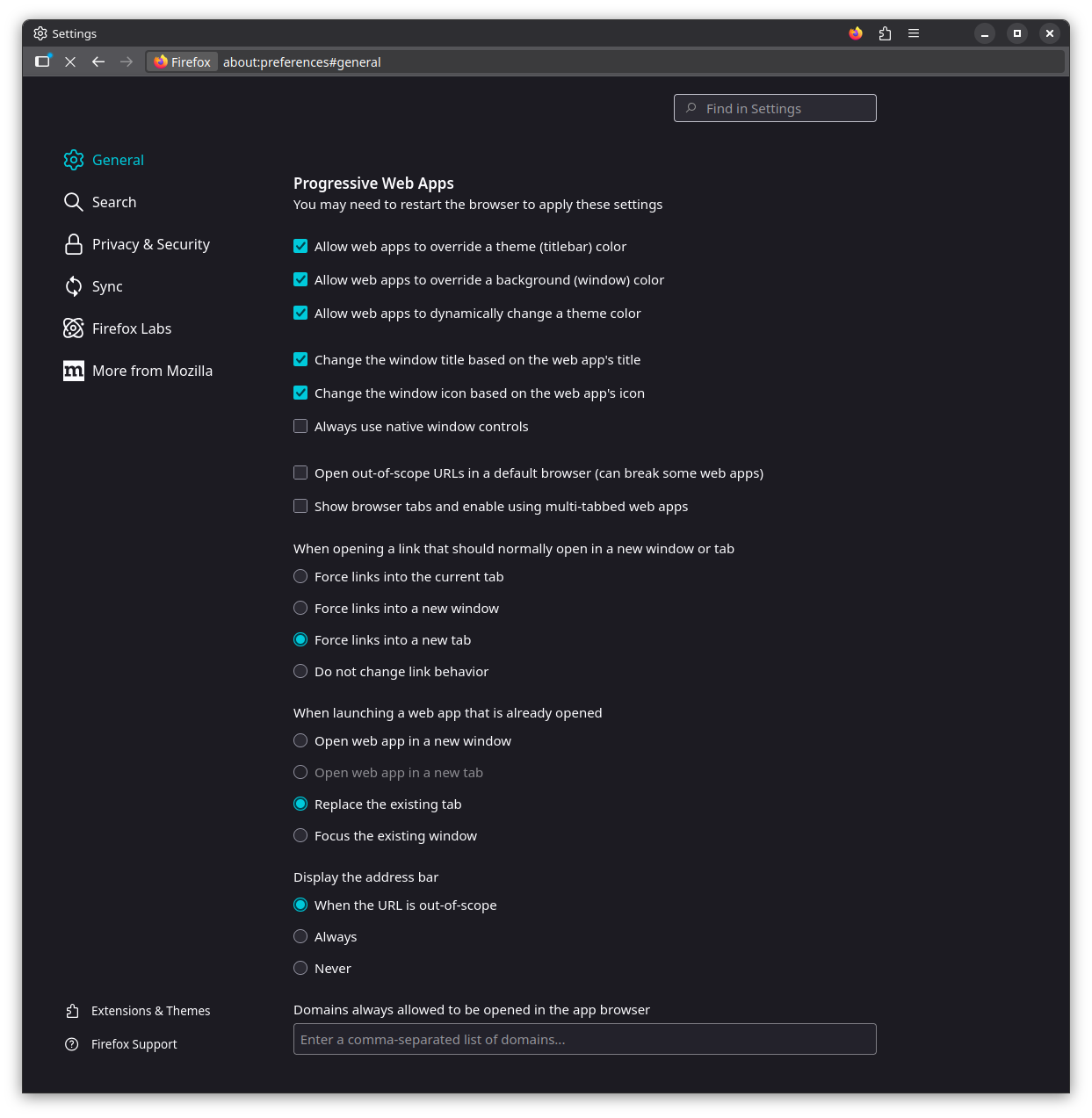Uncheck override theme (titlebar) color option

coord(300,246)
